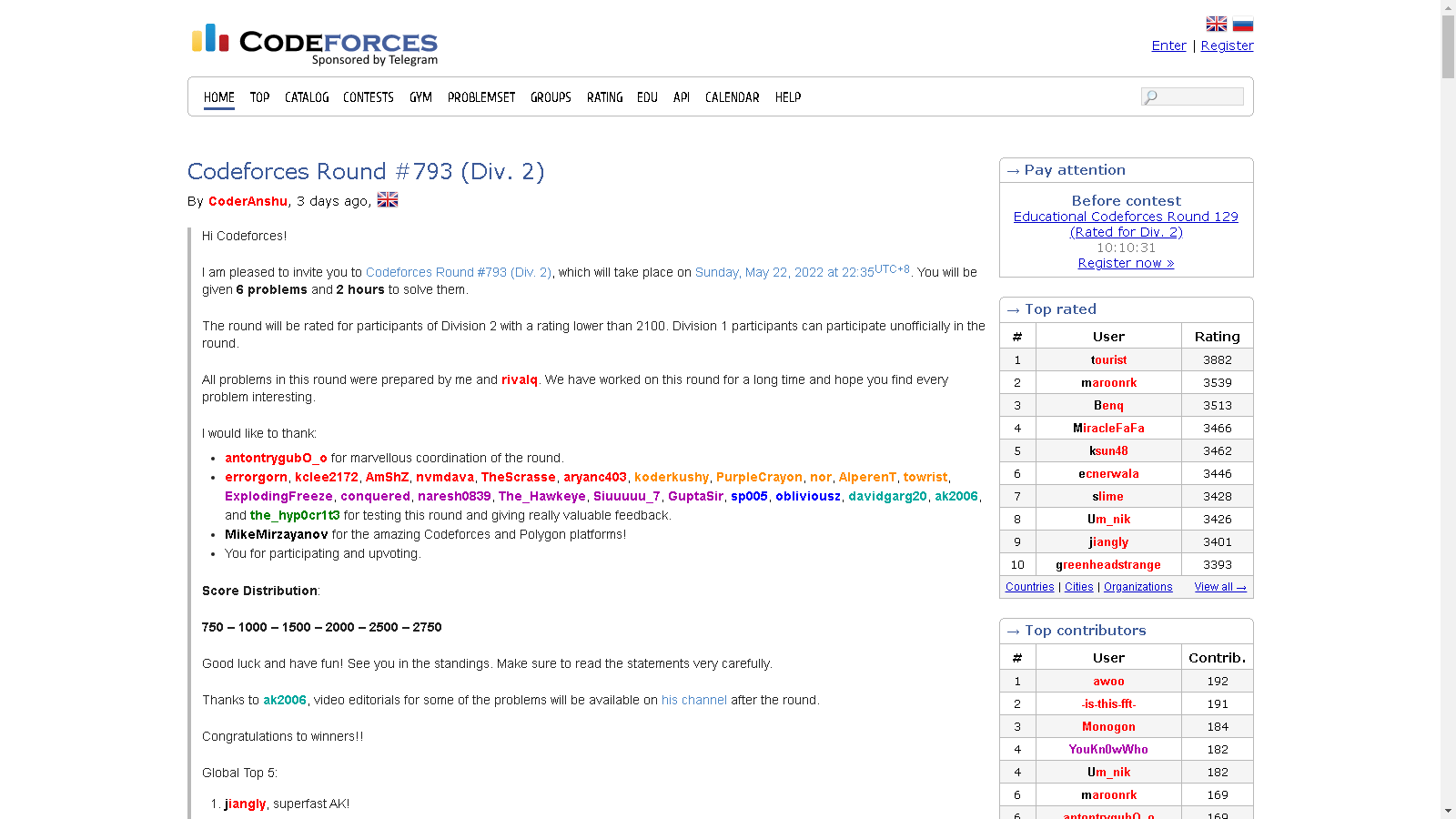Viewport: 1456px width, 819px height.
Task: Open tourist's profile in Top rated
Action: pyautogui.click(x=1108, y=359)
